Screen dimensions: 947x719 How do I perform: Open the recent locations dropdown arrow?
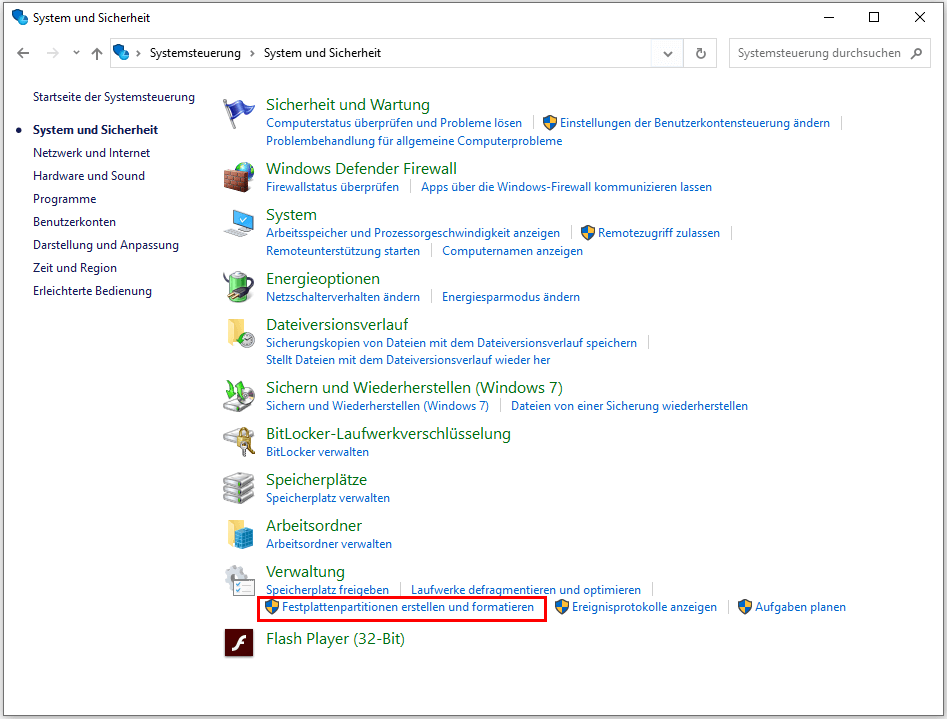pos(76,53)
